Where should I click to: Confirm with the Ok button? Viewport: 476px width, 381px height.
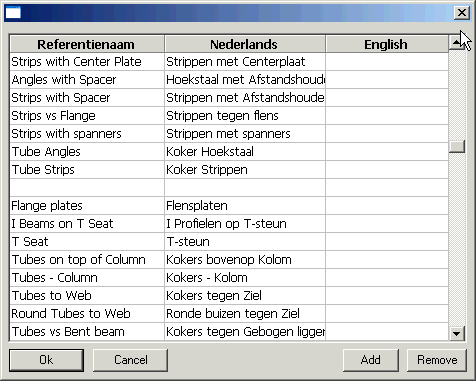(x=46, y=360)
